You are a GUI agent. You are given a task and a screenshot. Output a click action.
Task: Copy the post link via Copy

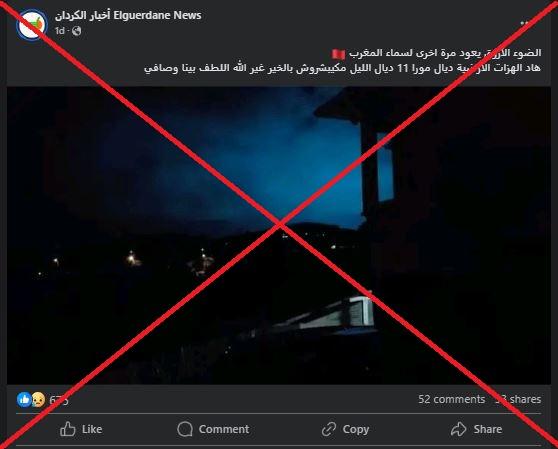pos(356,429)
